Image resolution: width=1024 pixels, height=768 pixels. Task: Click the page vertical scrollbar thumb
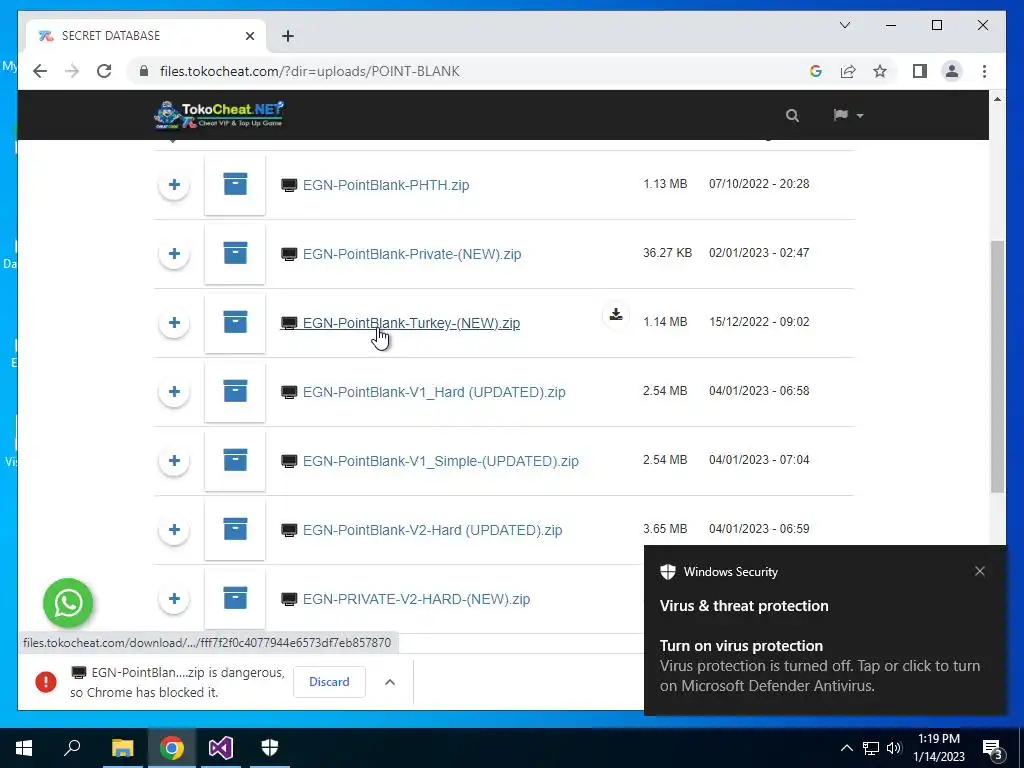pyautogui.click(x=997, y=366)
